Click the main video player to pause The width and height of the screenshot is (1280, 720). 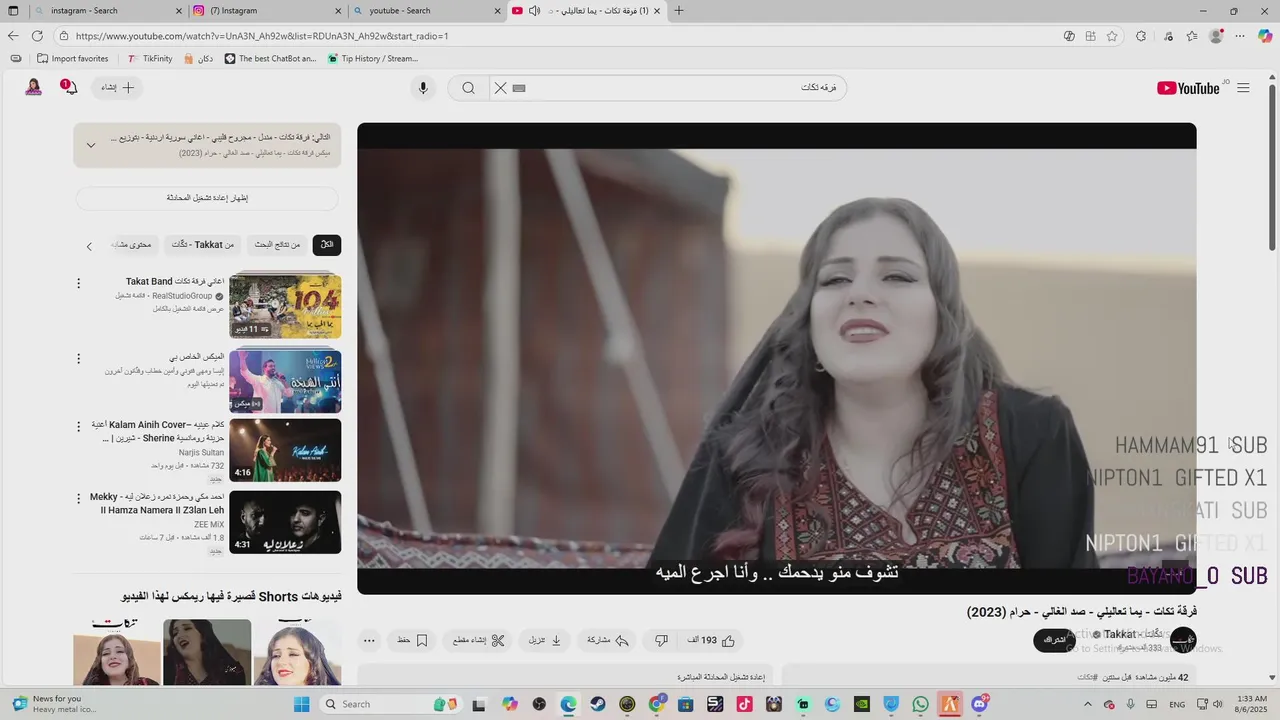(776, 358)
